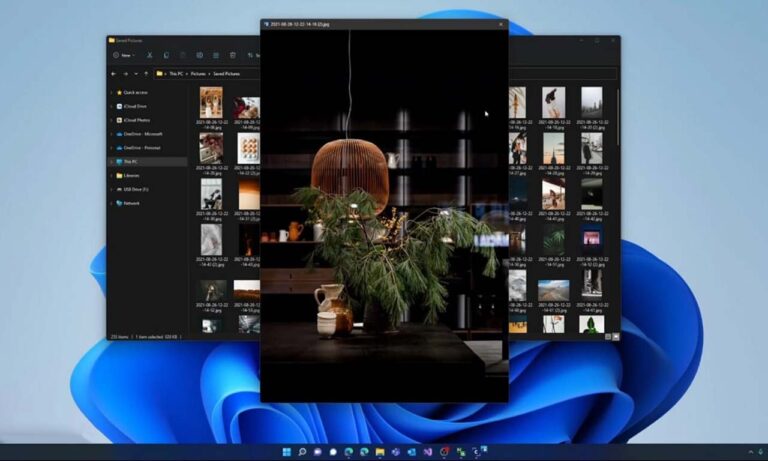Image resolution: width=768 pixels, height=461 pixels.
Task: Open the Windows Start menu
Action: (x=287, y=452)
